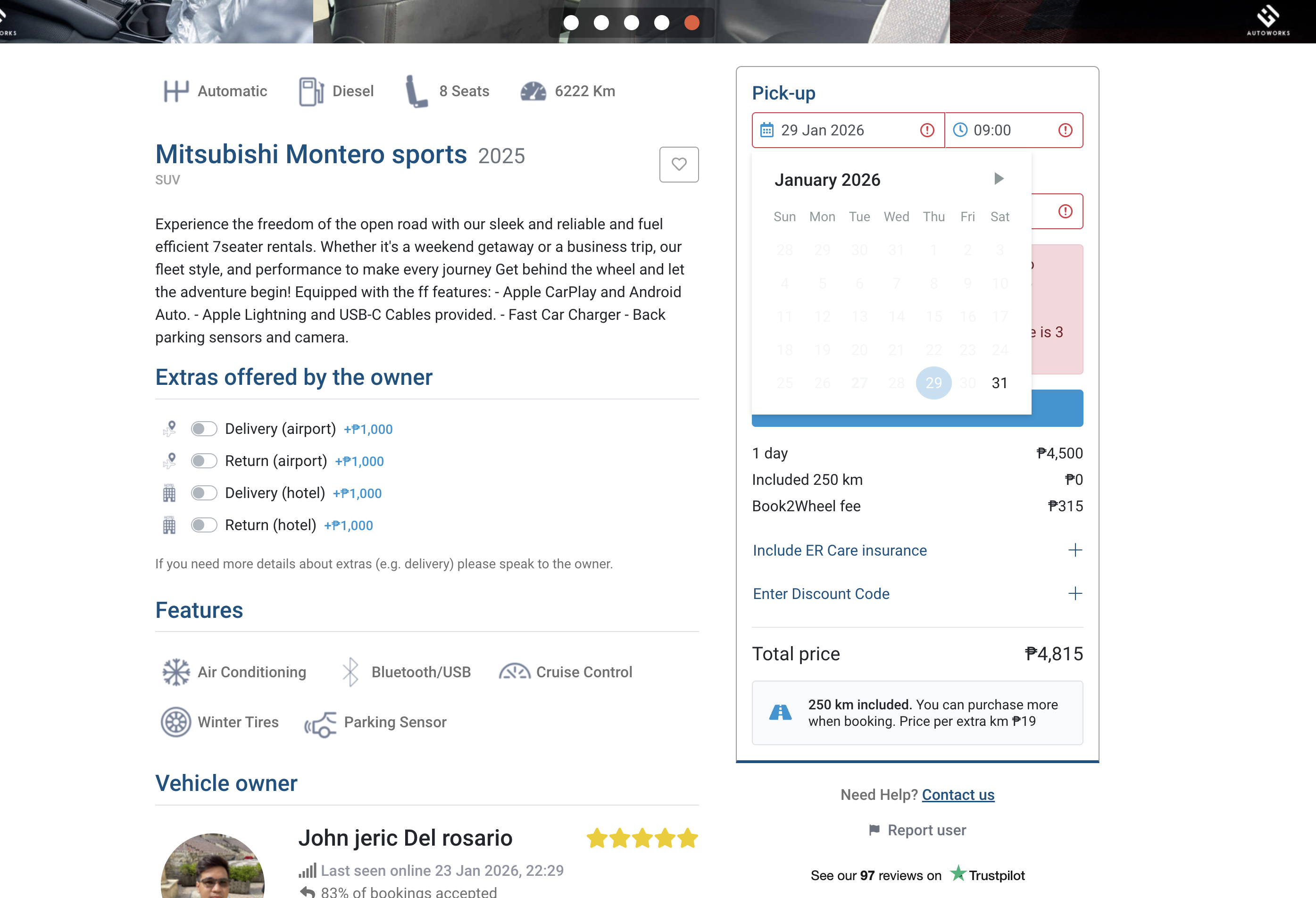1316x898 pixels.
Task: Expand Enter Discount Code with plus
Action: (x=1075, y=593)
